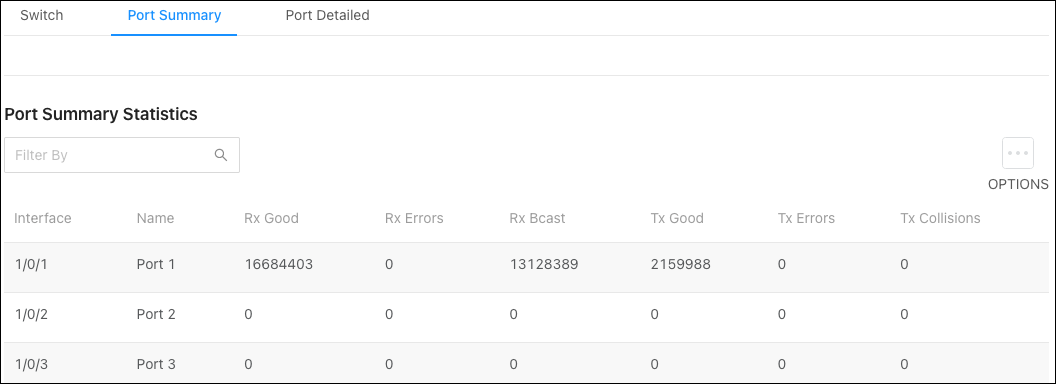Sort by Rx Bcast column header
This screenshot has height=384, width=1056.
[x=537, y=218]
